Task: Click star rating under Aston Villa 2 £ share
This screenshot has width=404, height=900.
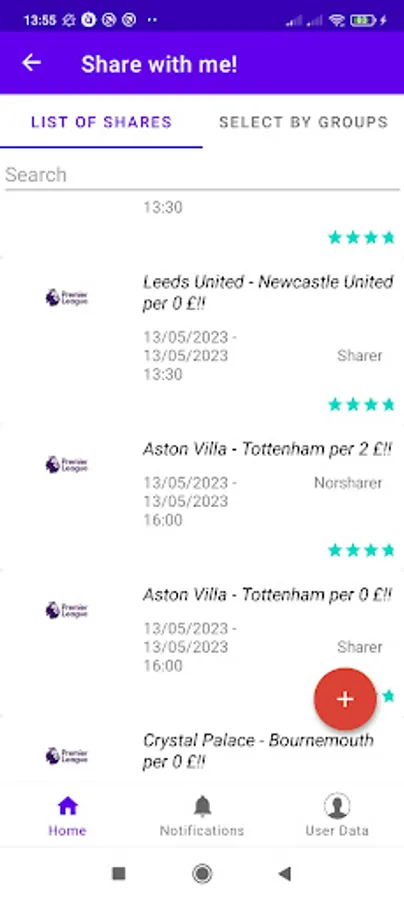Action: (x=362, y=550)
